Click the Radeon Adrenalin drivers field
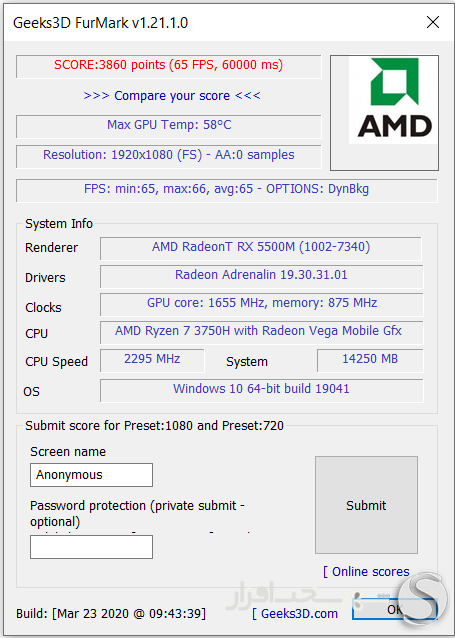Image resolution: width=455 pixels, height=638 pixels. point(262,277)
